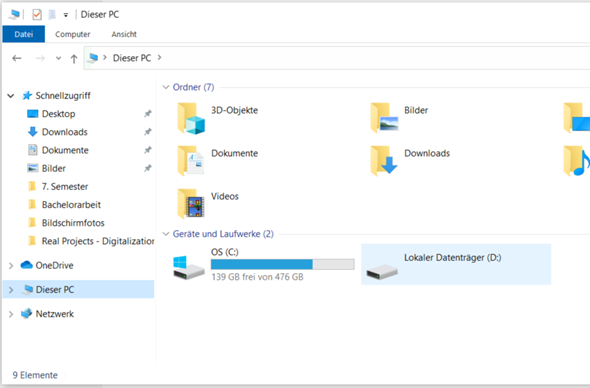Image resolution: width=590 pixels, height=388 pixels.
Task: Select Lokaler Datenträger (D:) drive icon
Action: pos(382,271)
